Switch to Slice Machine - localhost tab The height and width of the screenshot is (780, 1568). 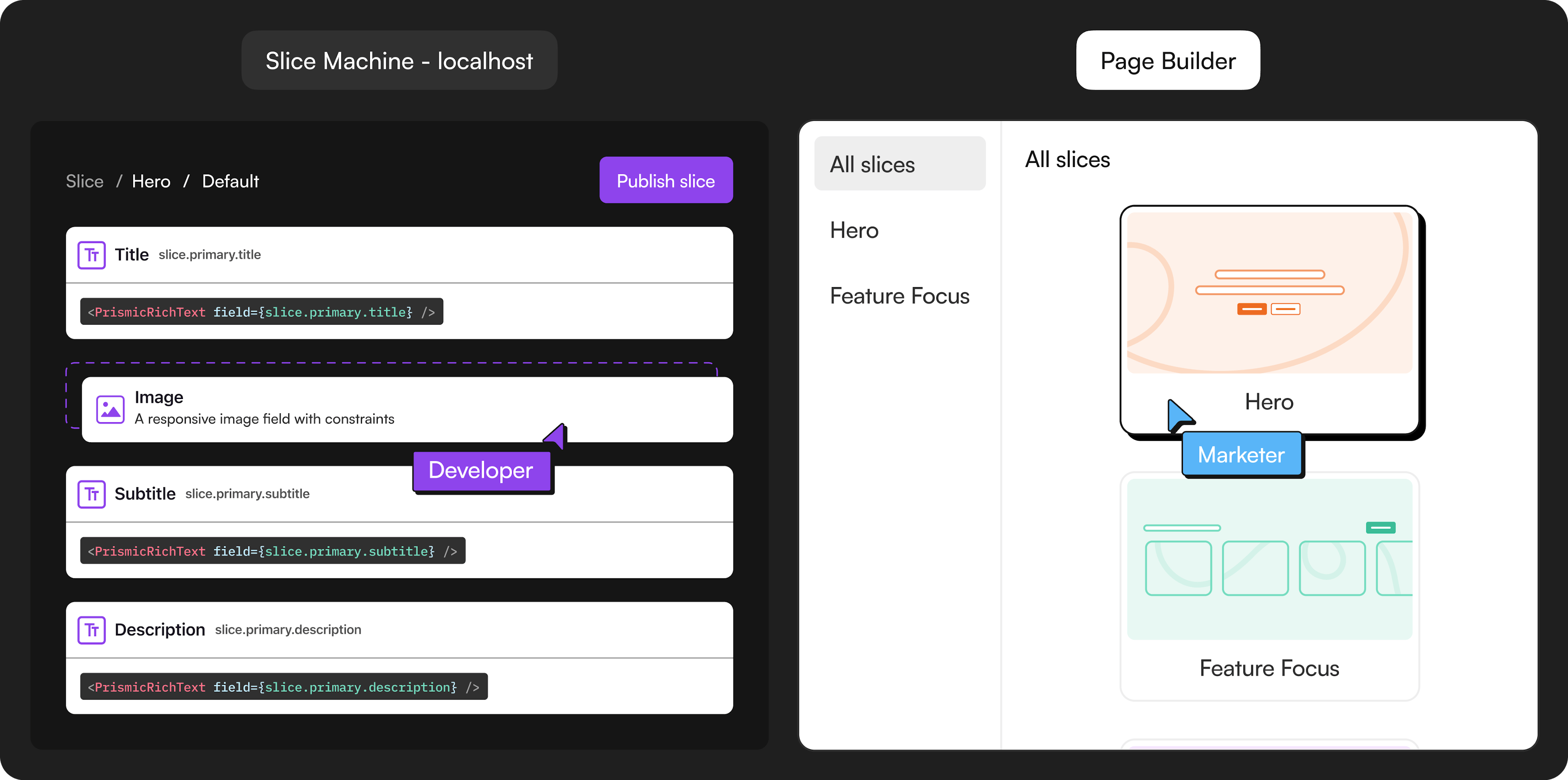399,61
